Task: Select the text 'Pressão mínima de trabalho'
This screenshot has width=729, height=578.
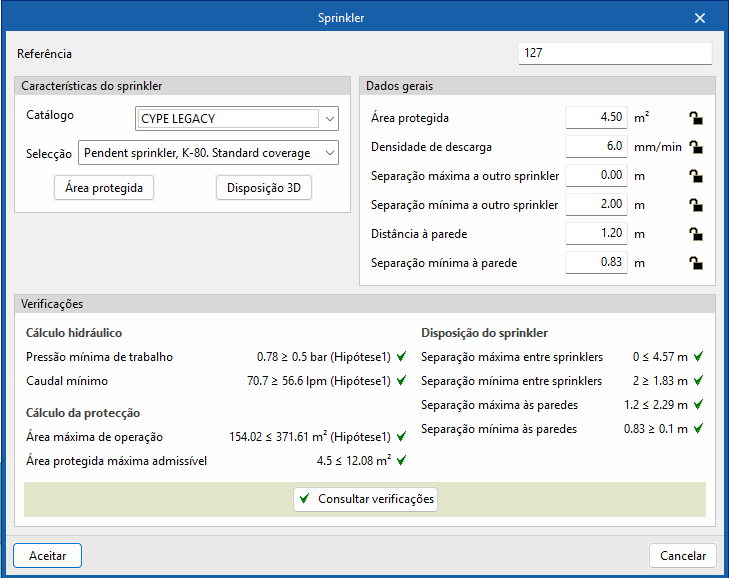Action: coord(99,357)
